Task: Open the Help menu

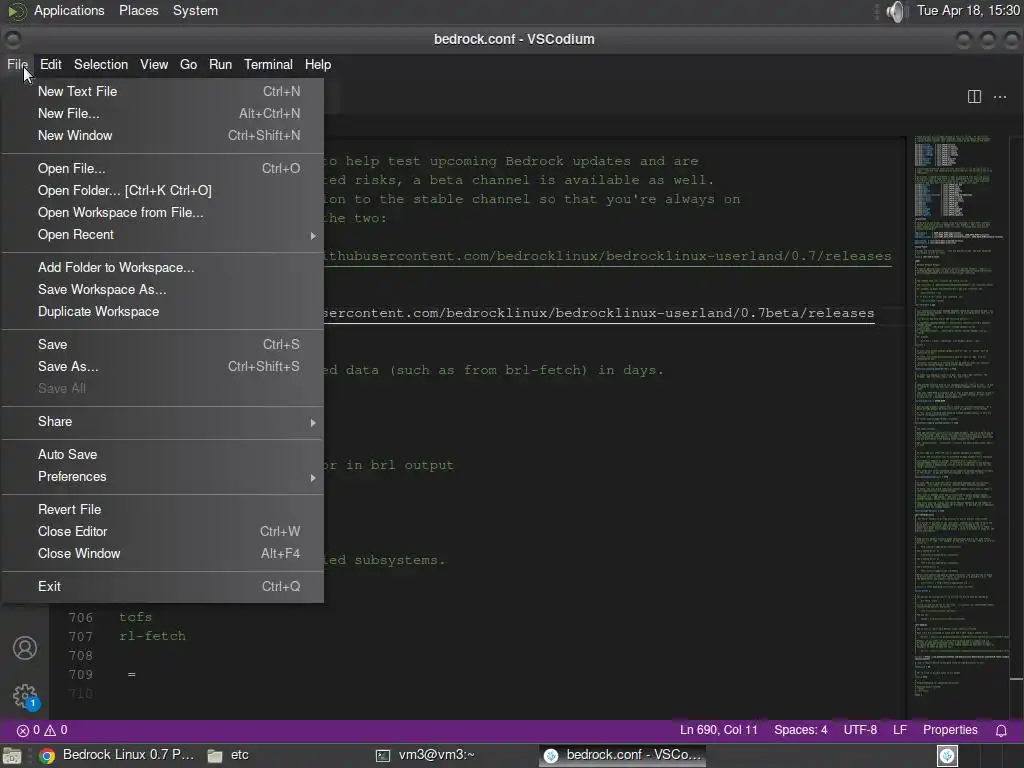Action: click(317, 65)
